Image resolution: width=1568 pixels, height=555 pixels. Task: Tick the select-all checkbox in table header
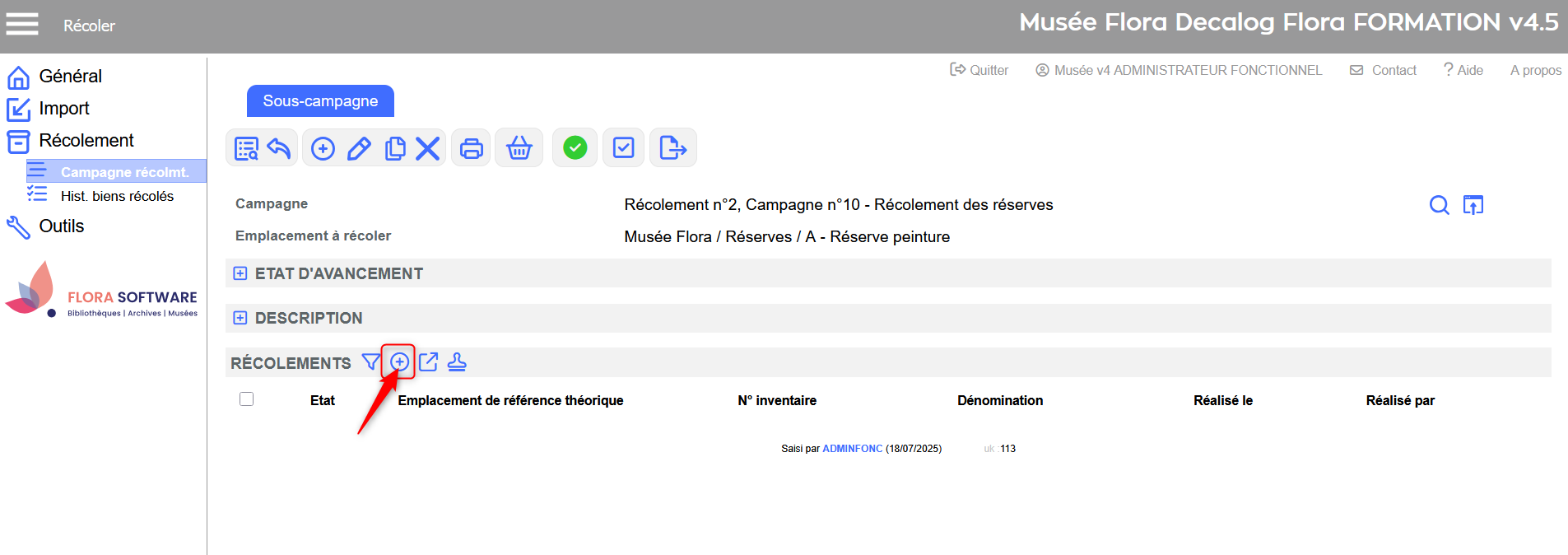246,399
